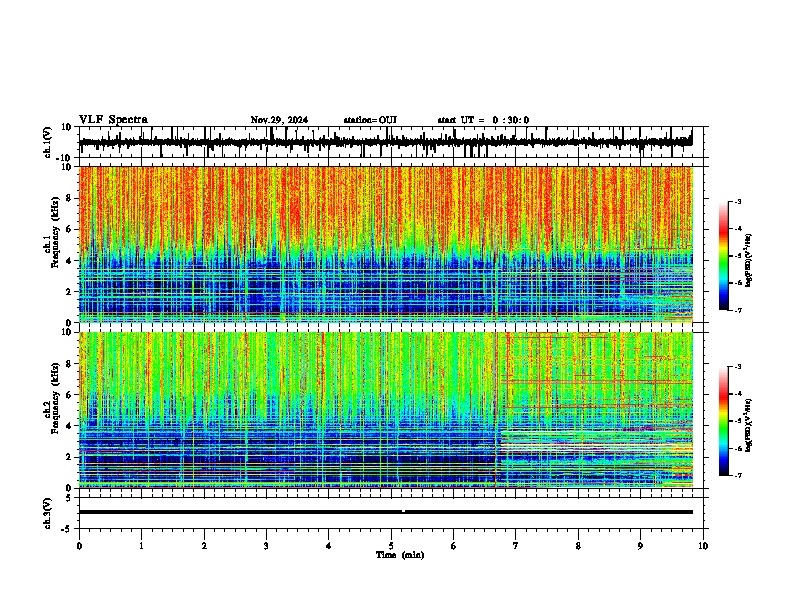792x612 pixels.
Task: Click the ch.2 colorbar "log(PSD)(V²/Hz)" label
Action: [x=749, y=425]
